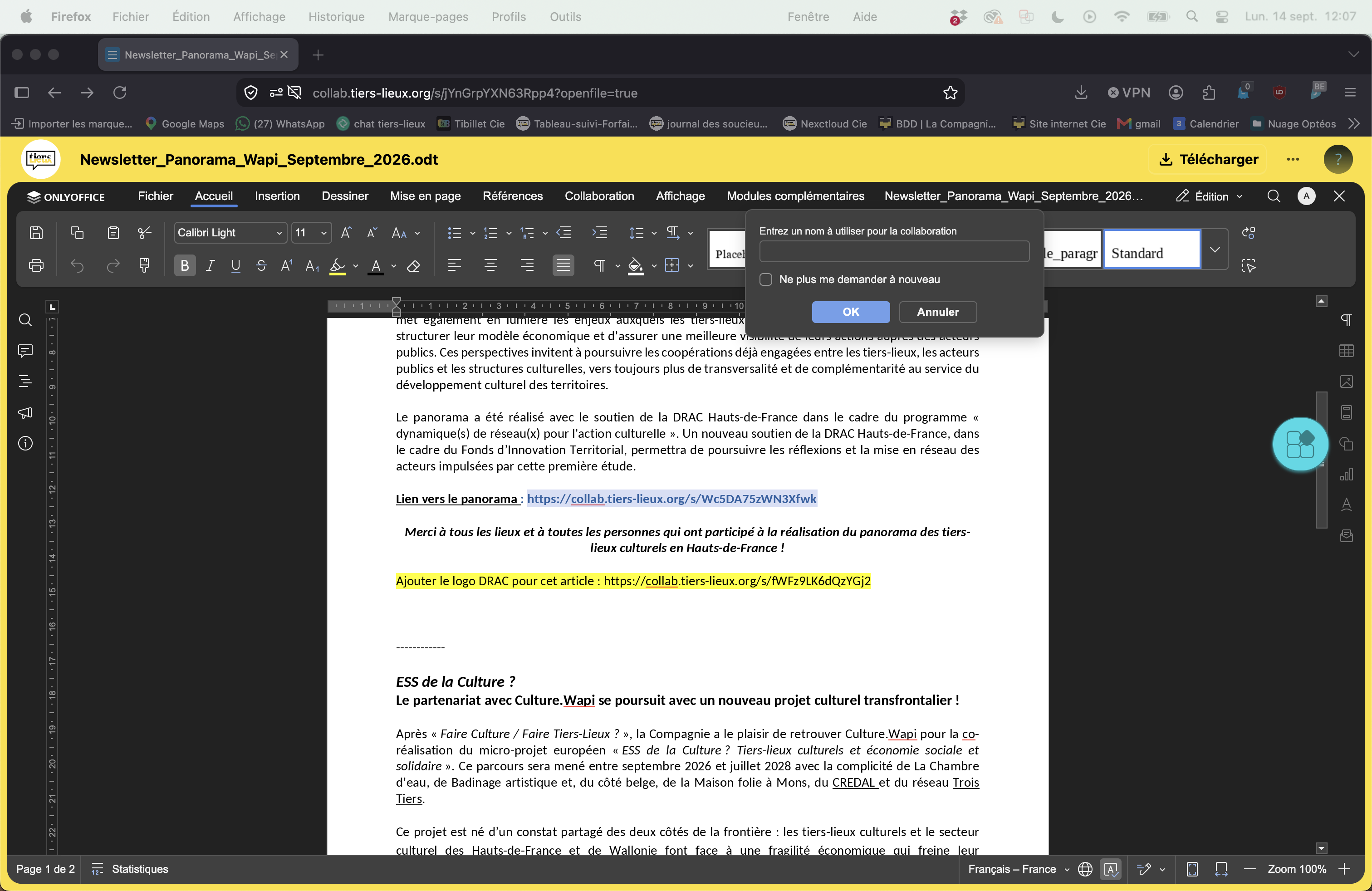Open the Firefox Historique menu
The height and width of the screenshot is (891, 1372).
click(336, 17)
